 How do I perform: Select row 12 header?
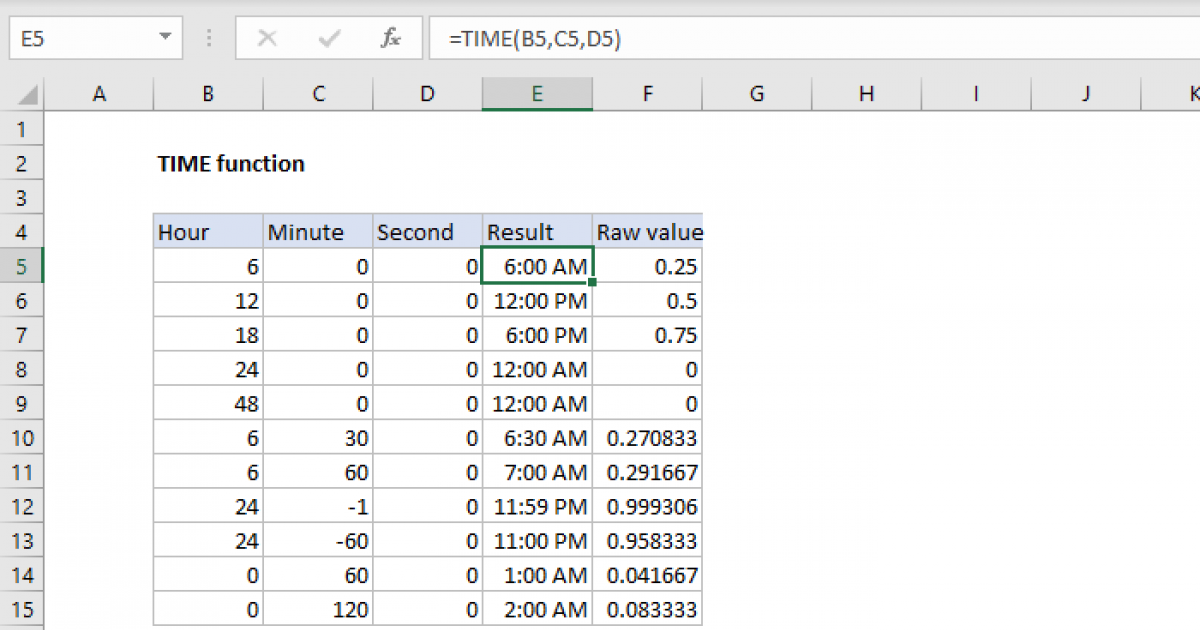22,506
